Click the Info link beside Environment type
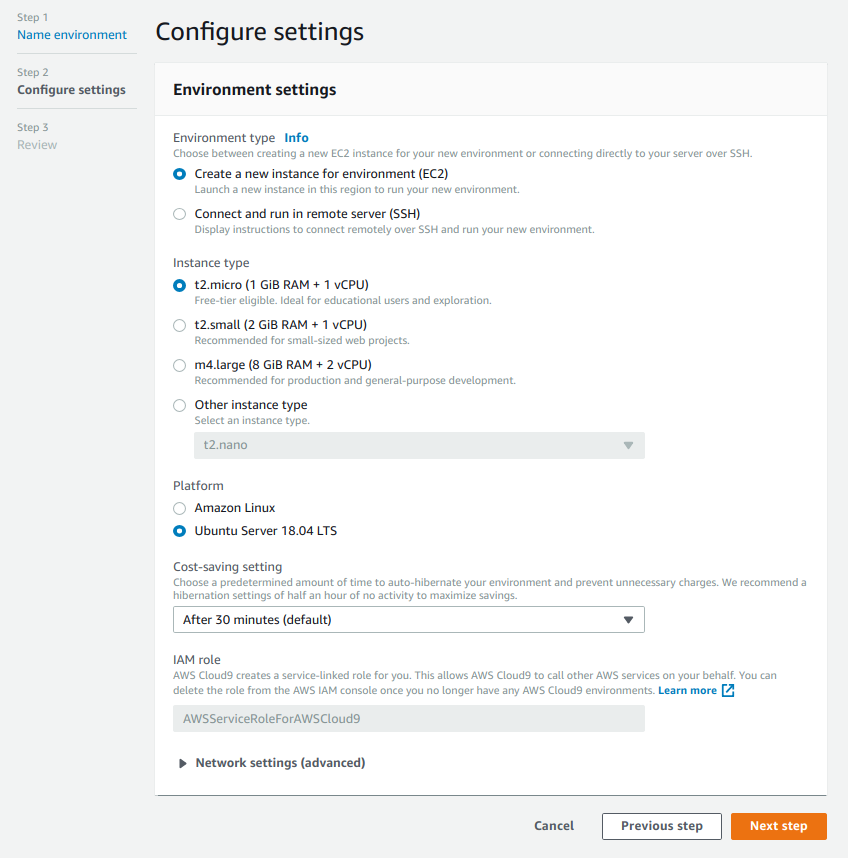 pyautogui.click(x=296, y=137)
